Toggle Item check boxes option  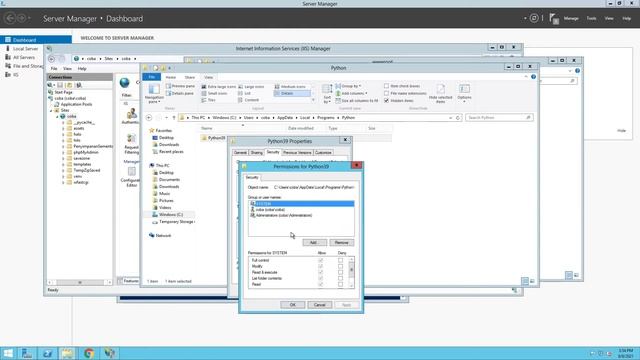pos(387,86)
